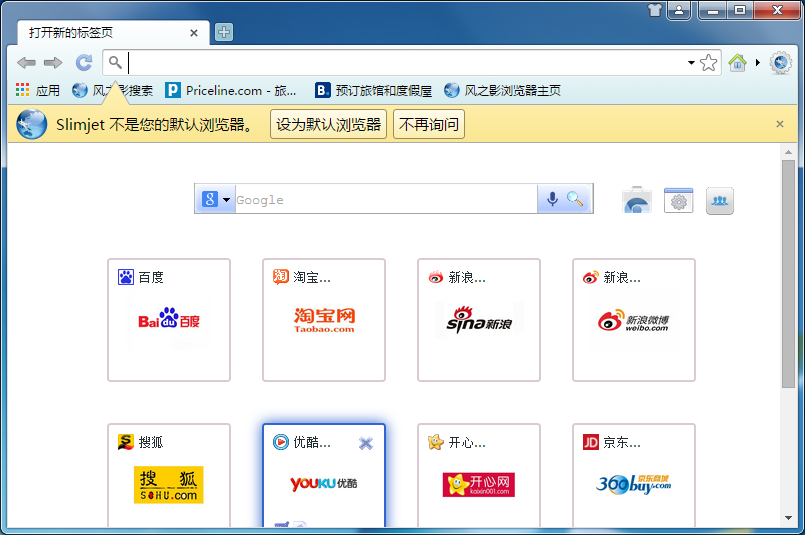Click the vertical scrollbar down arrow

[789, 518]
